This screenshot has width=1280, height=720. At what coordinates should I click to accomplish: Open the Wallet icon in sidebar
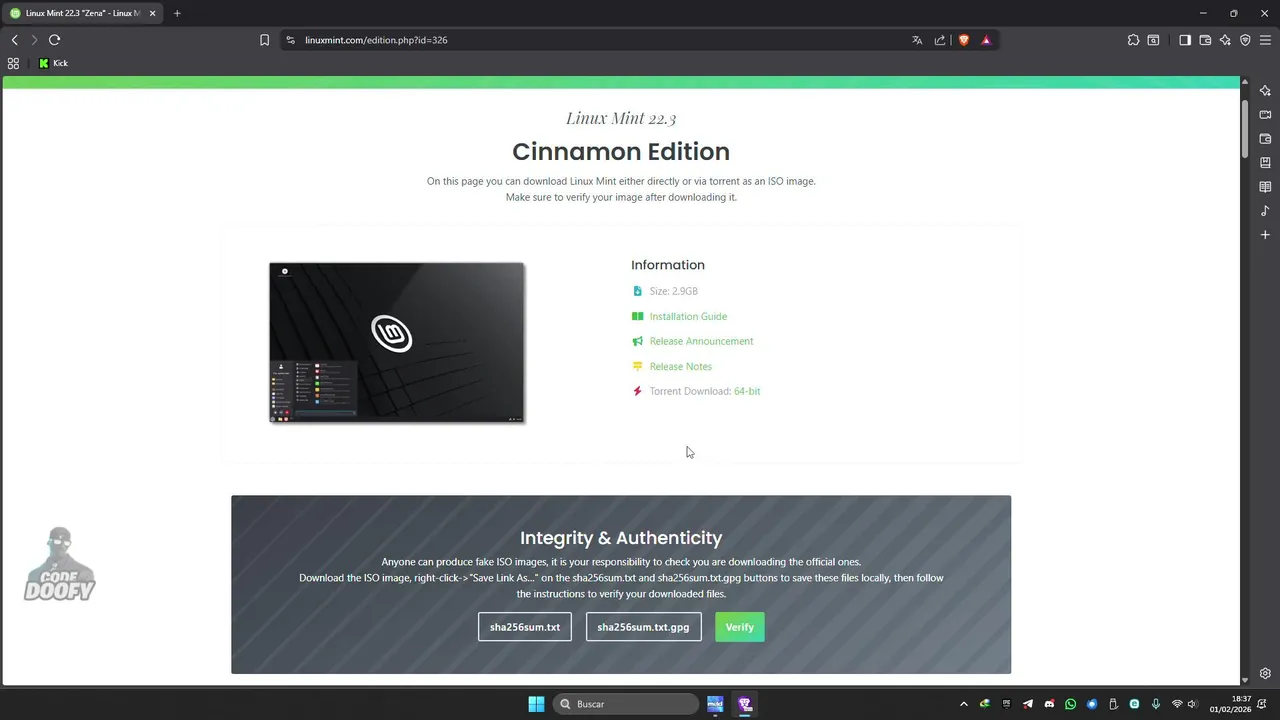pyautogui.click(x=1265, y=139)
